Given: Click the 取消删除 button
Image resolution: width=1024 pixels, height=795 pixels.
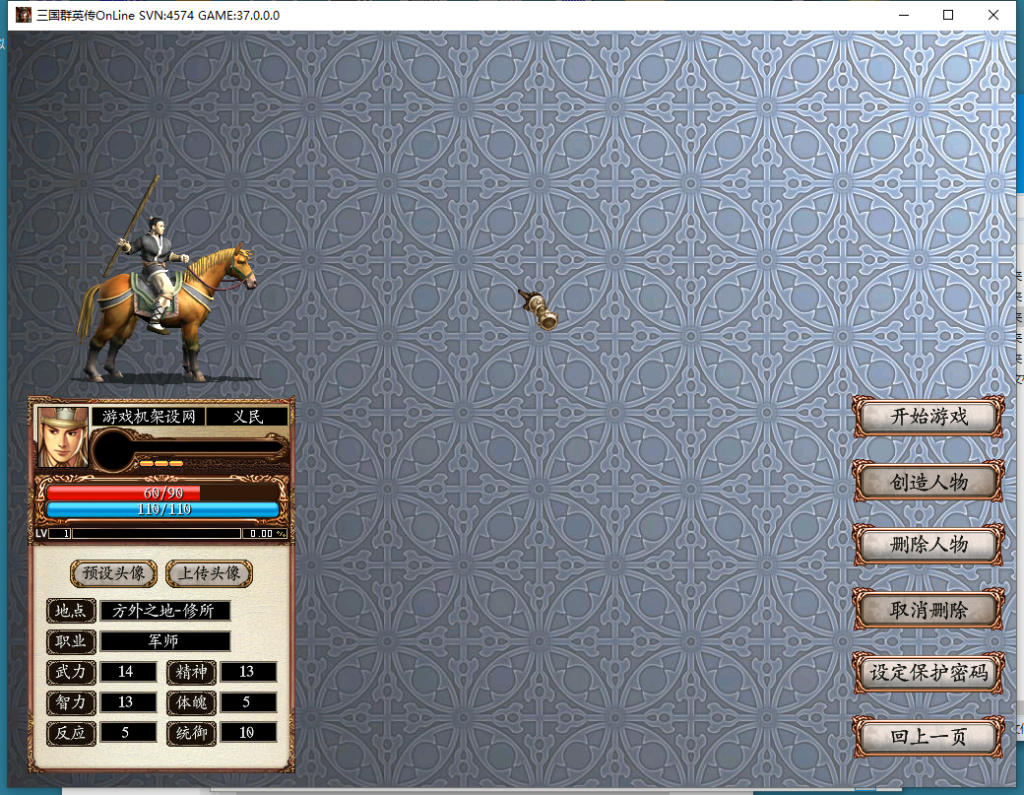Looking at the screenshot, I should click(x=928, y=609).
